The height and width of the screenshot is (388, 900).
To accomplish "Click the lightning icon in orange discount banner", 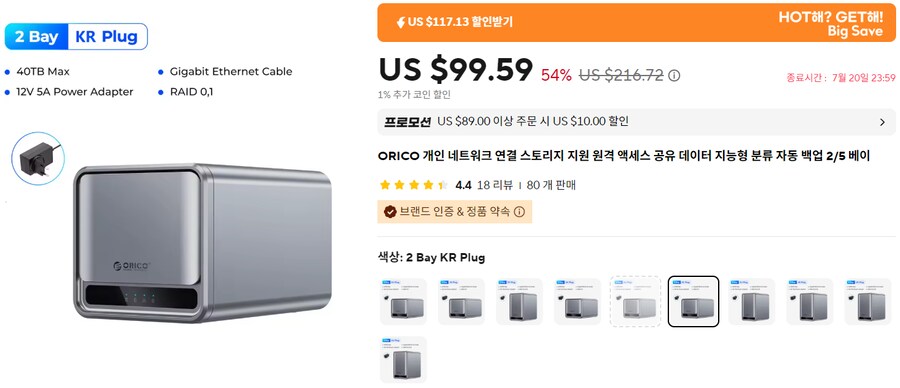I will (x=401, y=22).
